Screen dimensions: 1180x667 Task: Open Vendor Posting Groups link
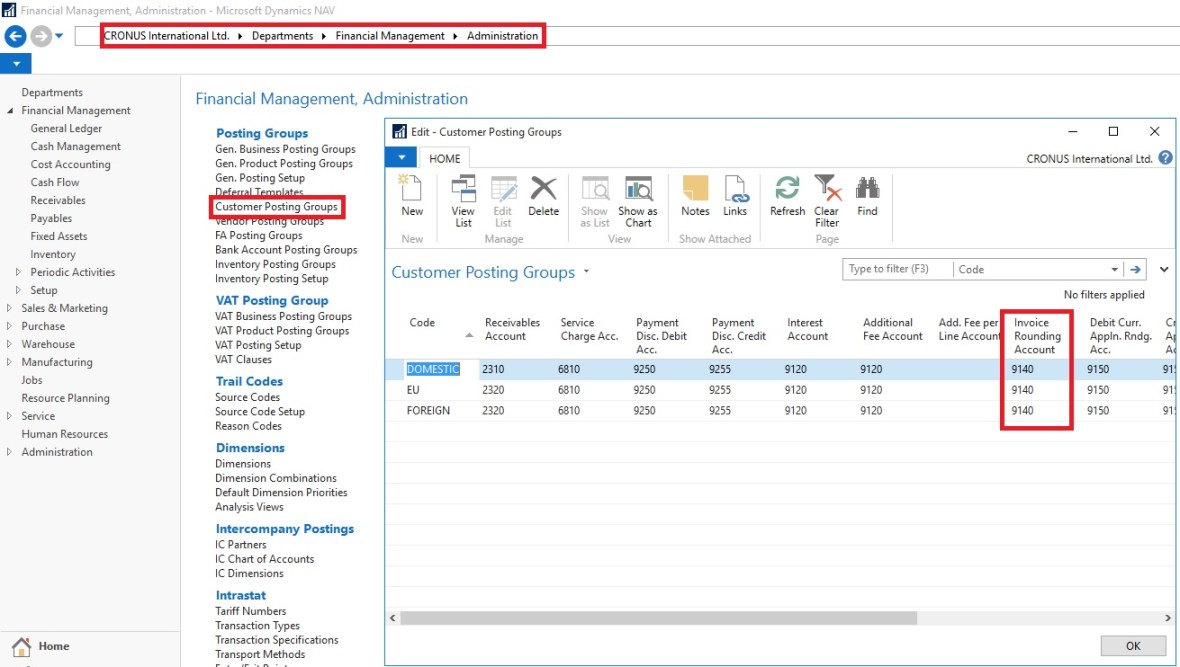(269, 221)
